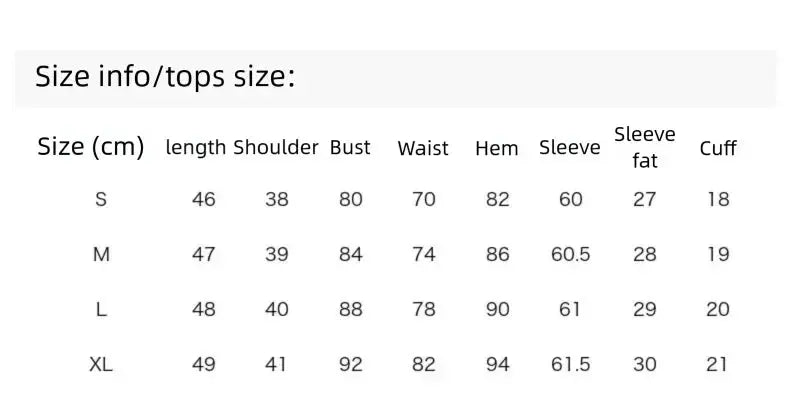This screenshot has width=790, height=419.
Task: Click the 'length' column header
Action: pyautogui.click(x=195, y=148)
